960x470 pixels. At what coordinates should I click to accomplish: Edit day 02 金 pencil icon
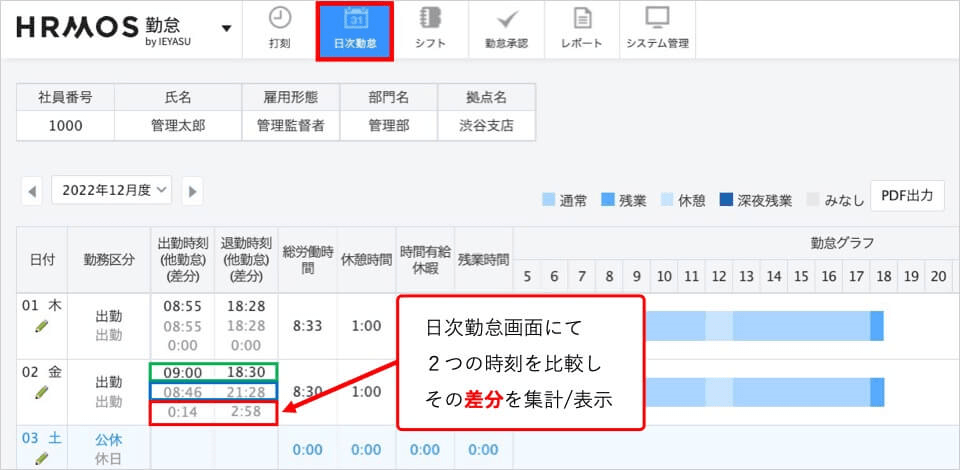click(x=41, y=393)
